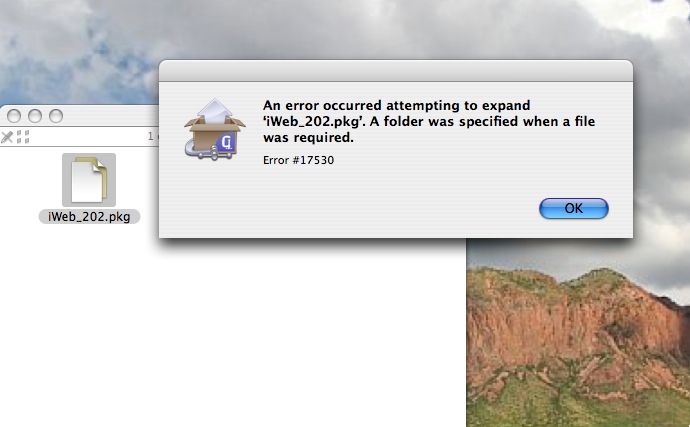Click the error dialog's title bar
Image resolution: width=690 pixels, height=427 pixels.
tap(396, 71)
